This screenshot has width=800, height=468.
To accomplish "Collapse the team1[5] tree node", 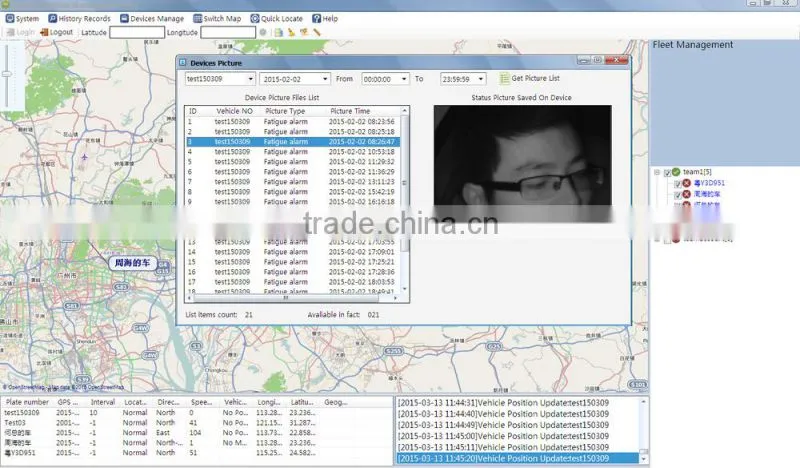I will [x=657, y=172].
